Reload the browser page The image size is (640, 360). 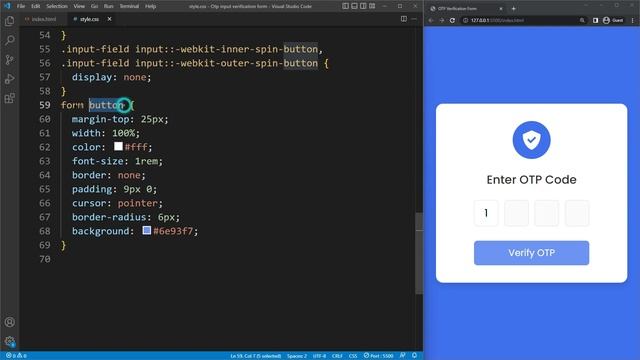[452, 20]
